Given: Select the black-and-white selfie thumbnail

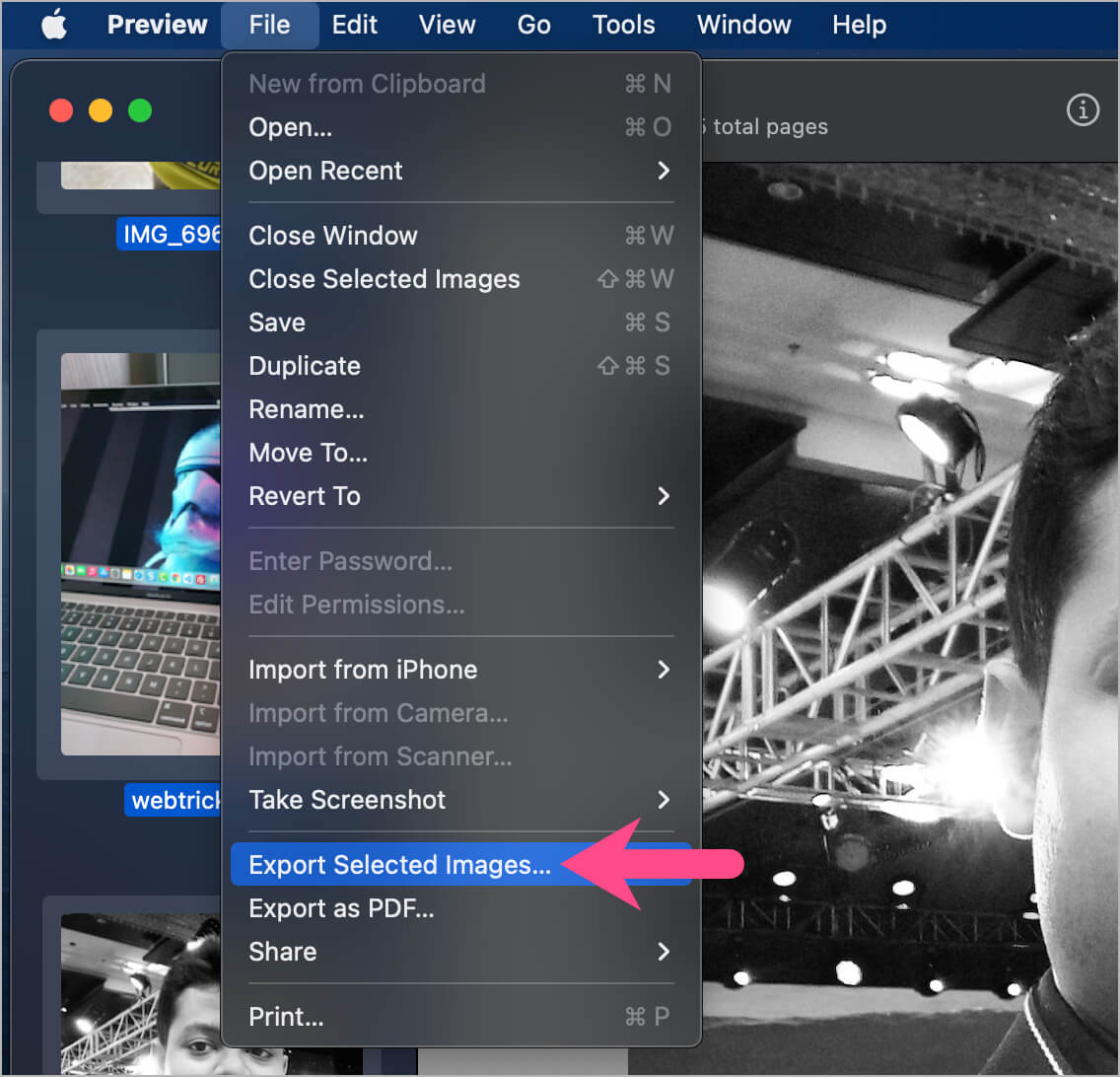Looking at the screenshot, I should pyautogui.click(x=141, y=993).
